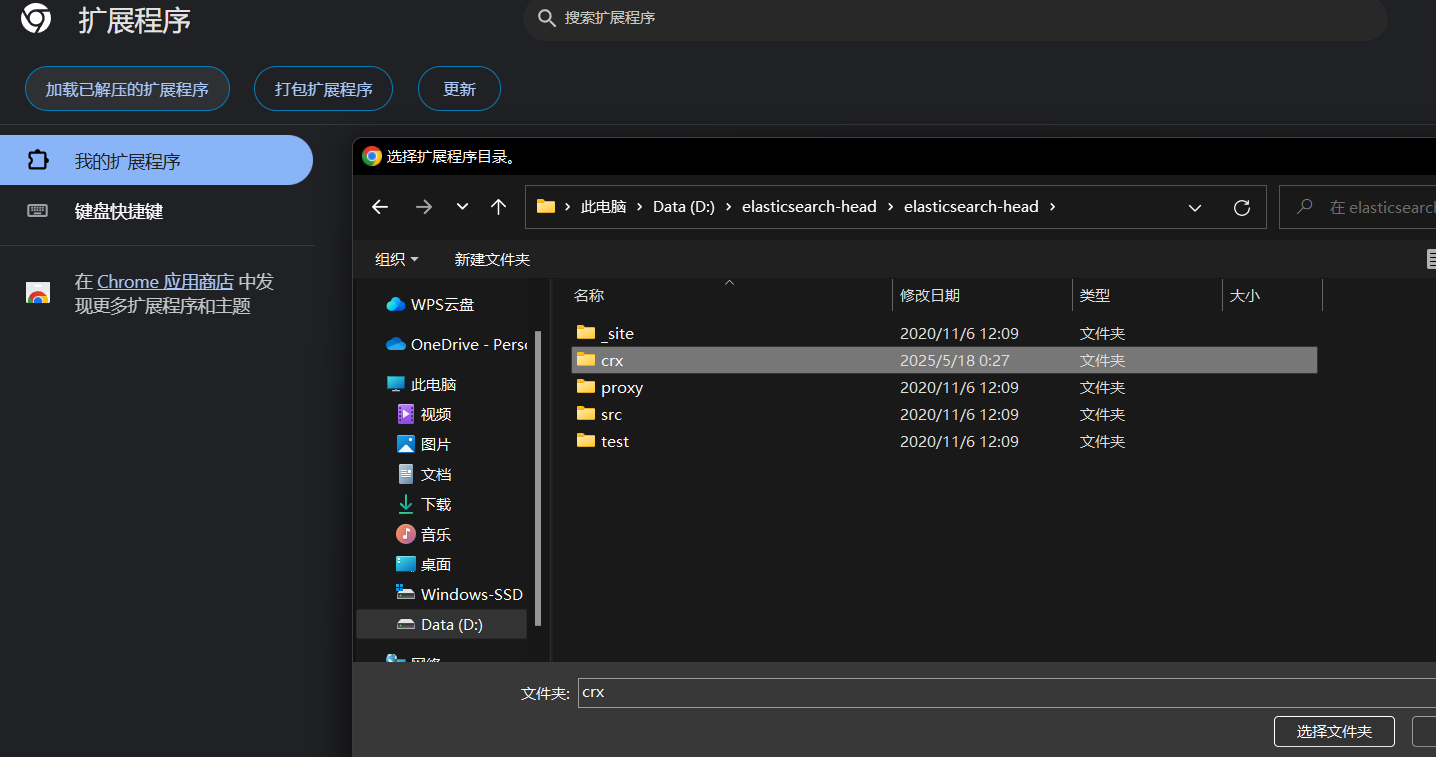The height and width of the screenshot is (757, 1436).
Task: Open OneDrive - Personal in navigation pane
Action: click(x=455, y=344)
